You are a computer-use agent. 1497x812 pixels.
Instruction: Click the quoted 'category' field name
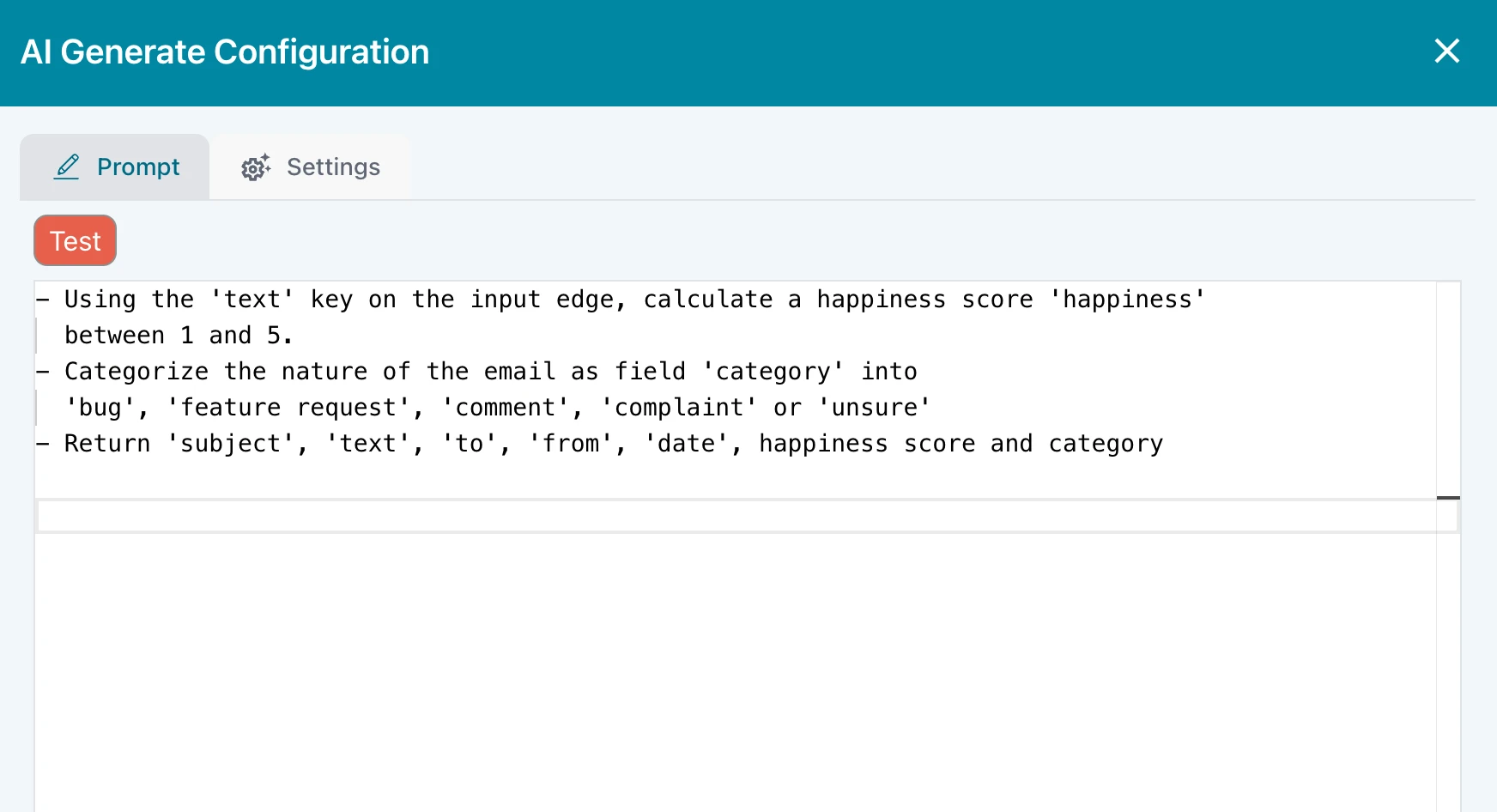tap(773, 372)
